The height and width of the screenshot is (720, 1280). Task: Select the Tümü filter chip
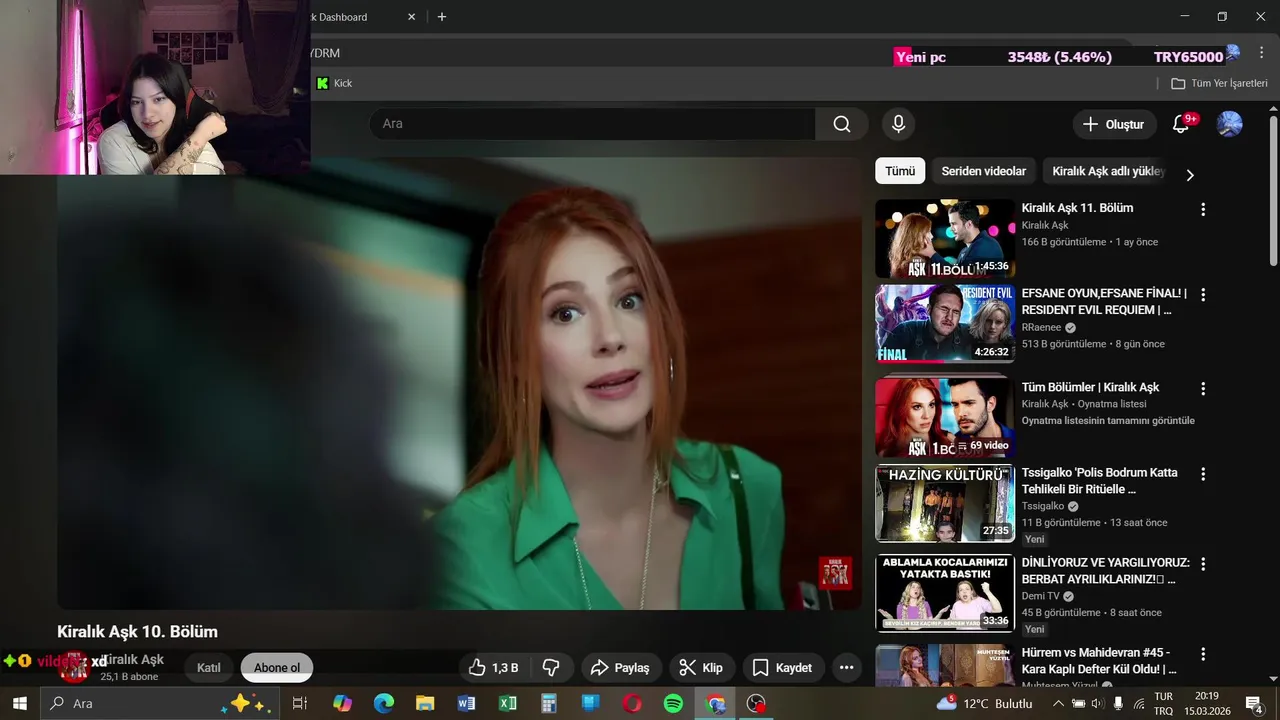(900, 171)
